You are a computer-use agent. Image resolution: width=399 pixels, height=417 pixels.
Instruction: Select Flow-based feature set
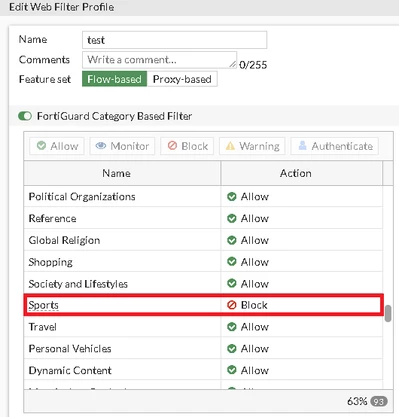pyautogui.click(x=114, y=79)
